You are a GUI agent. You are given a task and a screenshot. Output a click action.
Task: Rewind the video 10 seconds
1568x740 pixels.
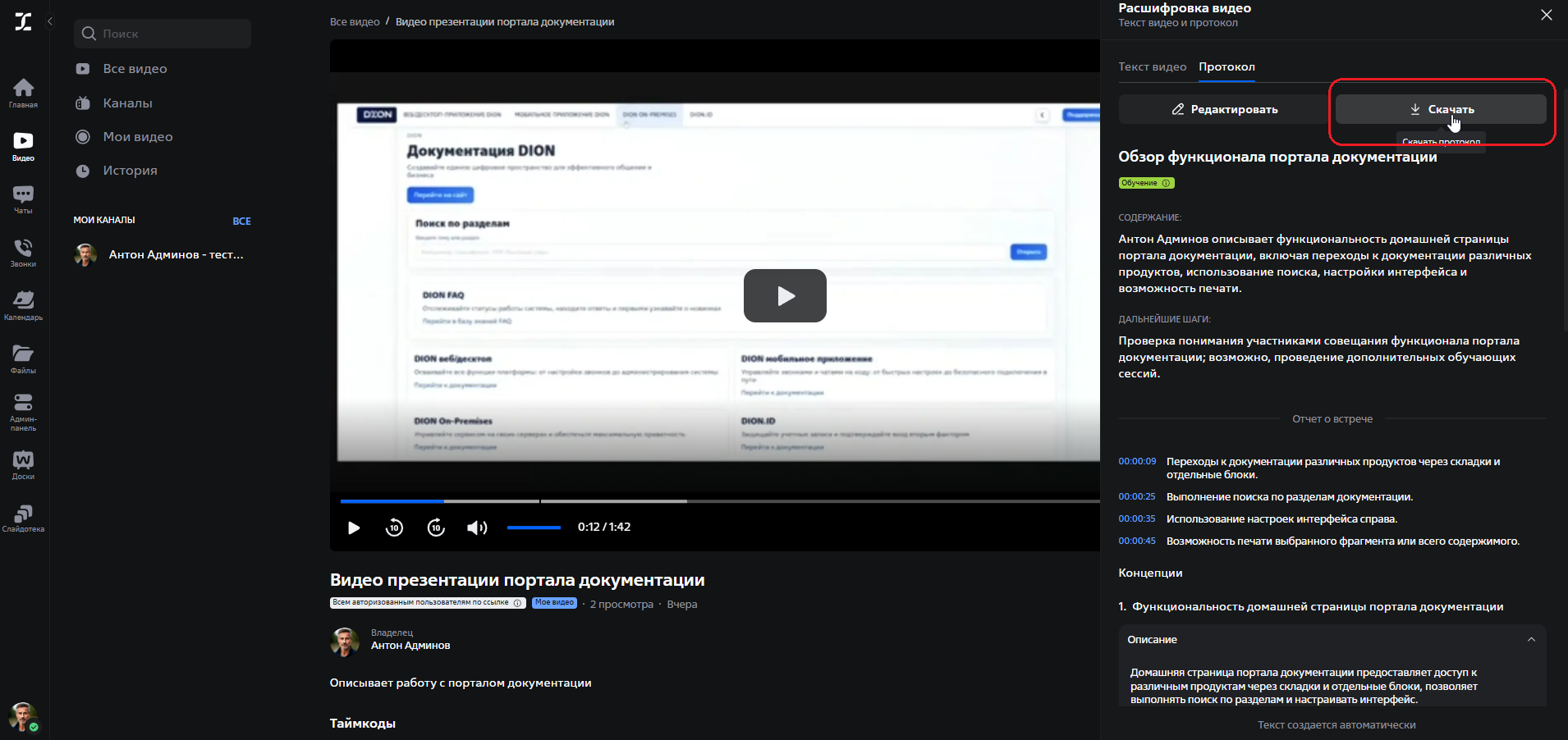point(395,528)
